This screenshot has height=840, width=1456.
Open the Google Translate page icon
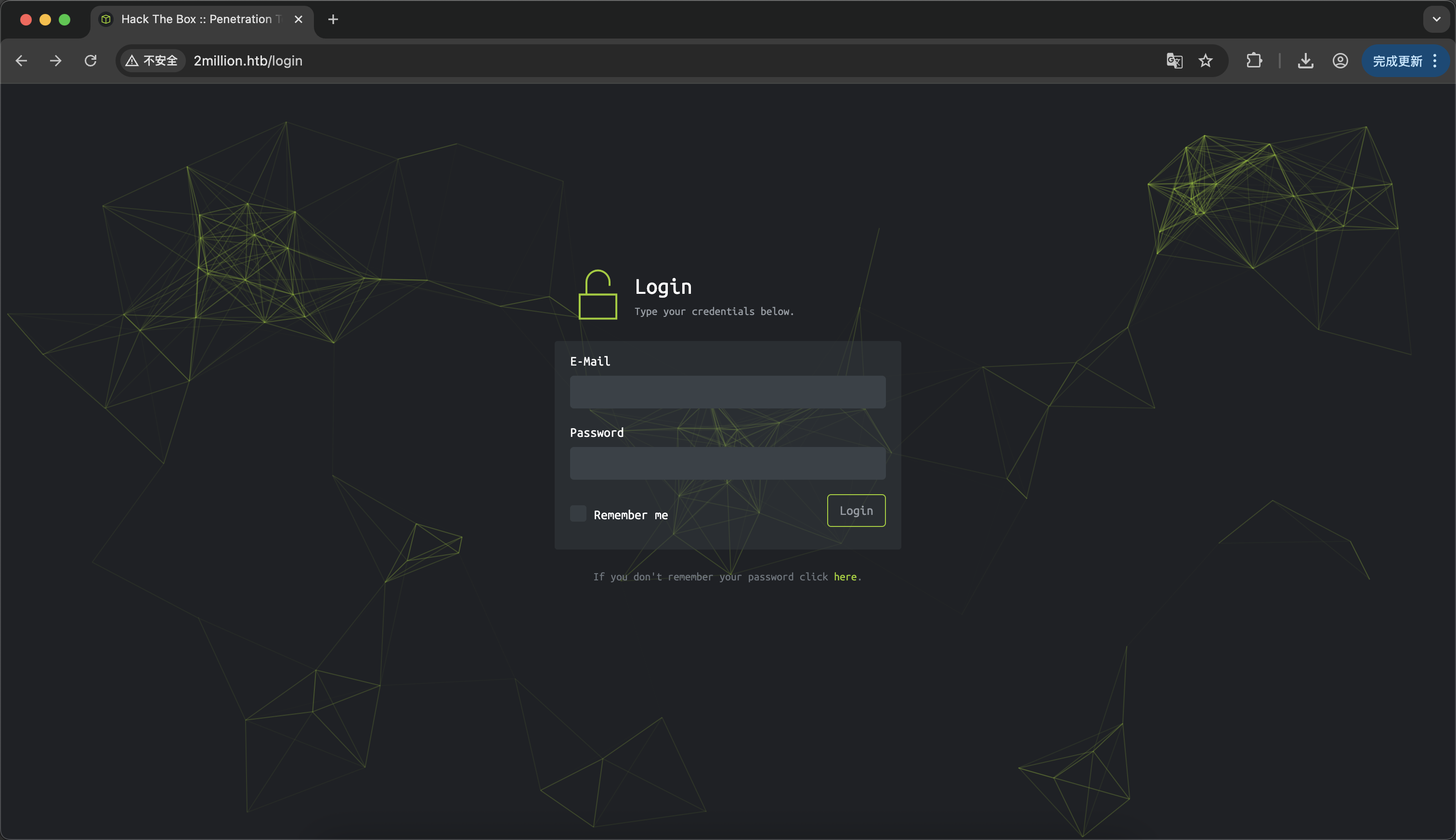click(1174, 61)
